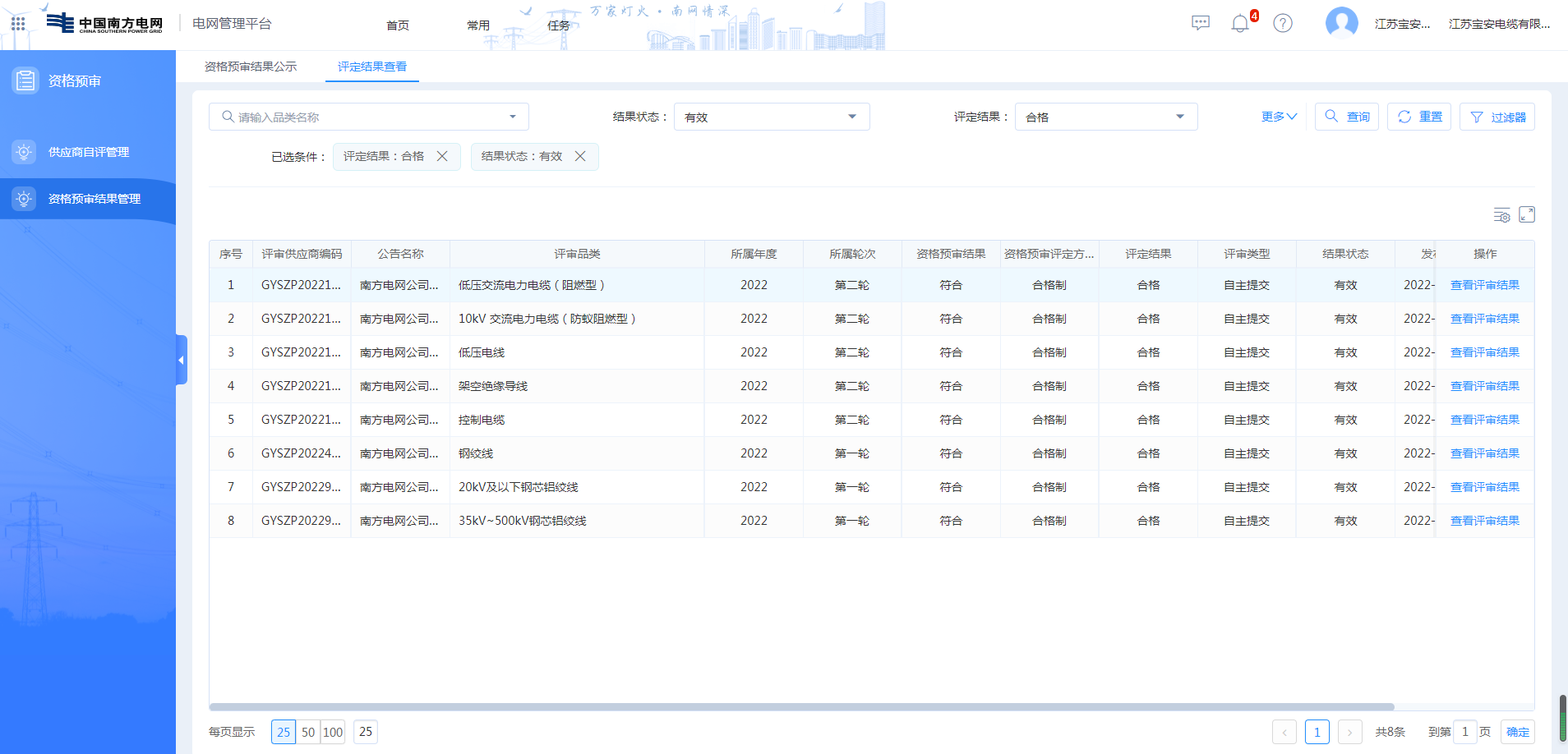Click the notification bell icon
Viewport: 1568px width, 754px height.
[1240, 24]
